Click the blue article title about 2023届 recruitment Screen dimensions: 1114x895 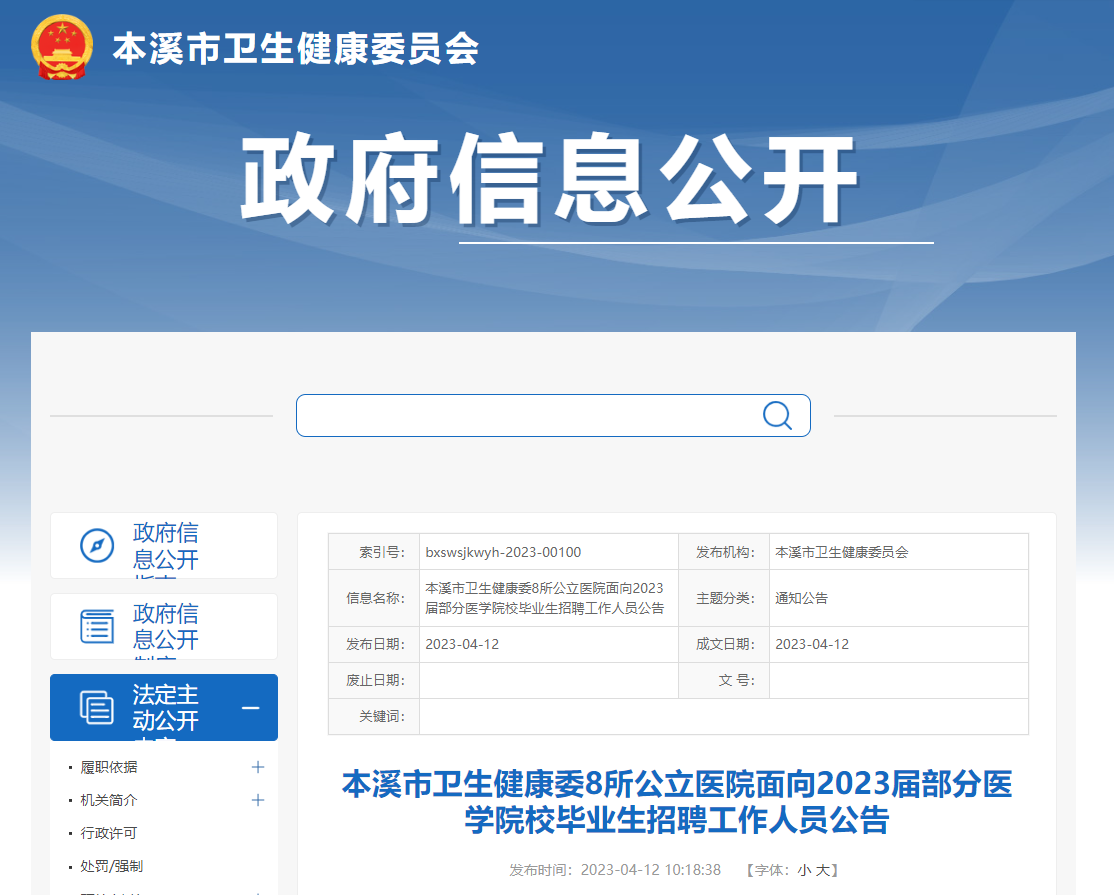coord(677,801)
